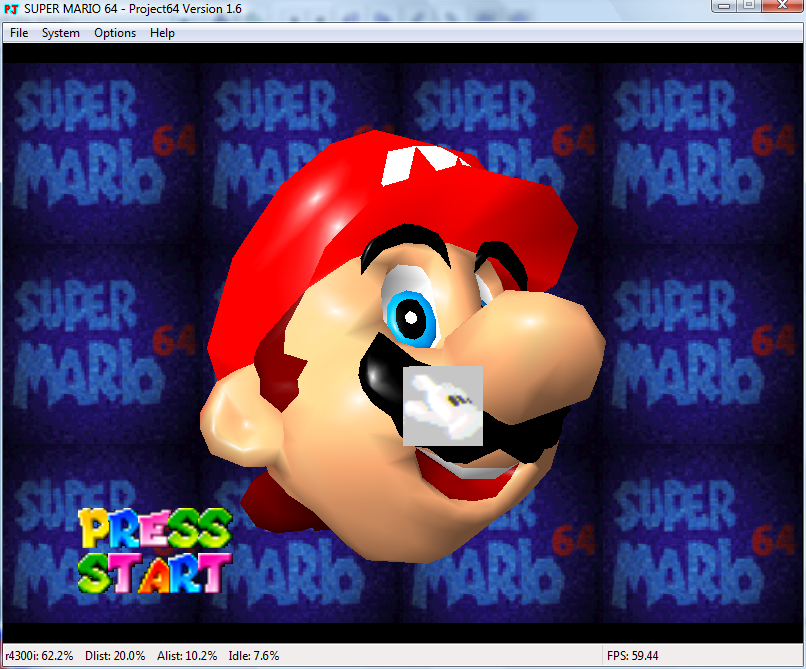The width and height of the screenshot is (806, 669).
Task: Maximize the Project64 window
Action: click(749, 6)
